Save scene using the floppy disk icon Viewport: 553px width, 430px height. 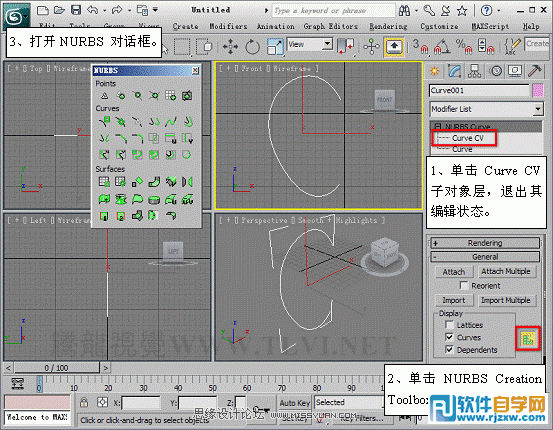pyautogui.click(x=76, y=10)
